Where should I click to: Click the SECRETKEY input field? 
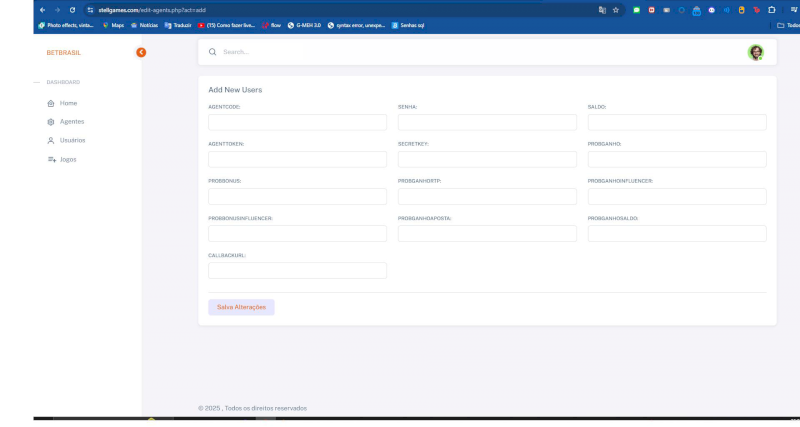pyautogui.click(x=487, y=159)
